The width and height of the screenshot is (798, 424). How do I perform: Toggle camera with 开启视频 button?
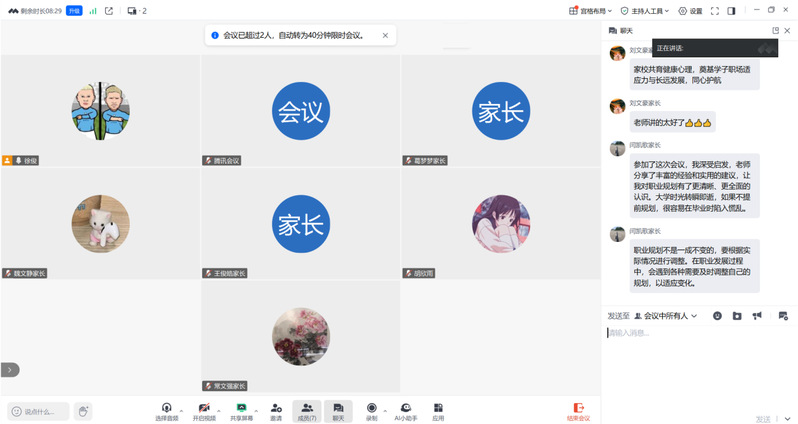coord(204,410)
